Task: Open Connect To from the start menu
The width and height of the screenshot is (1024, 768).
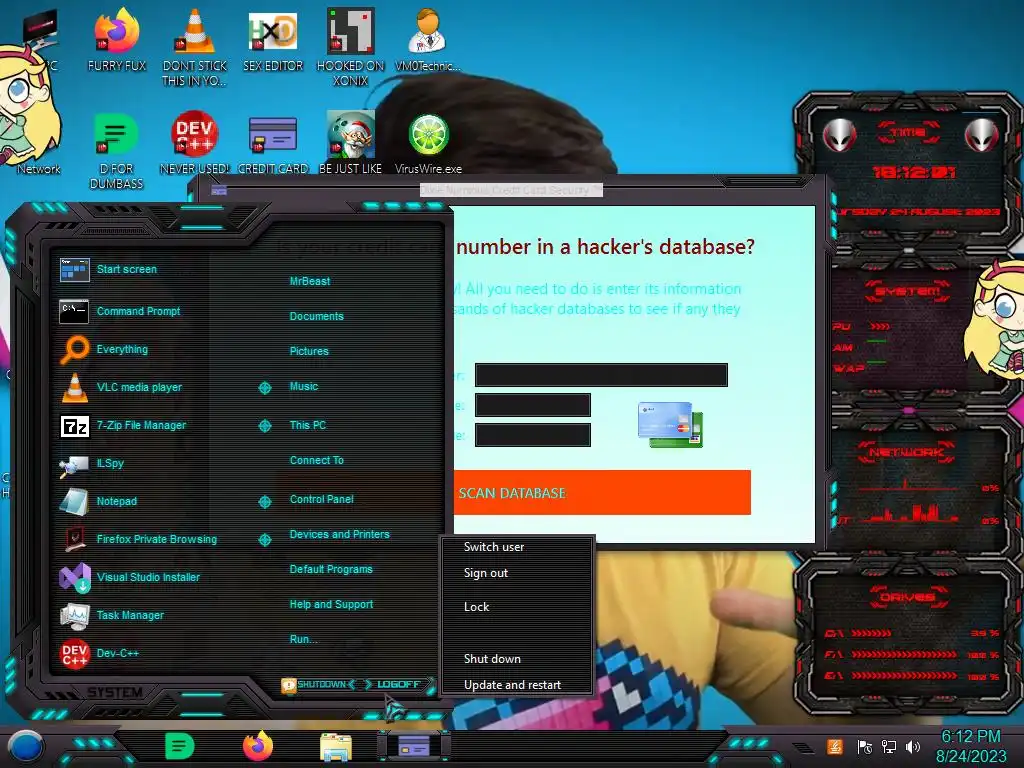Action: tap(316, 460)
